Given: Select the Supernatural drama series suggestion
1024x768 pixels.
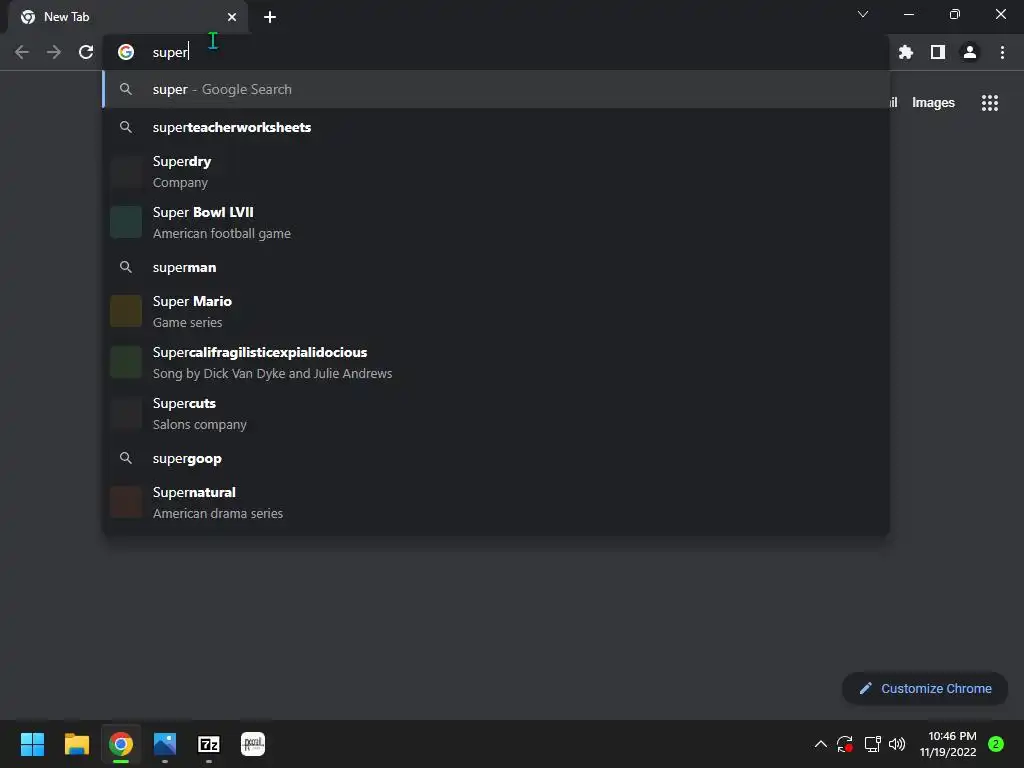Looking at the screenshot, I should [496, 503].
